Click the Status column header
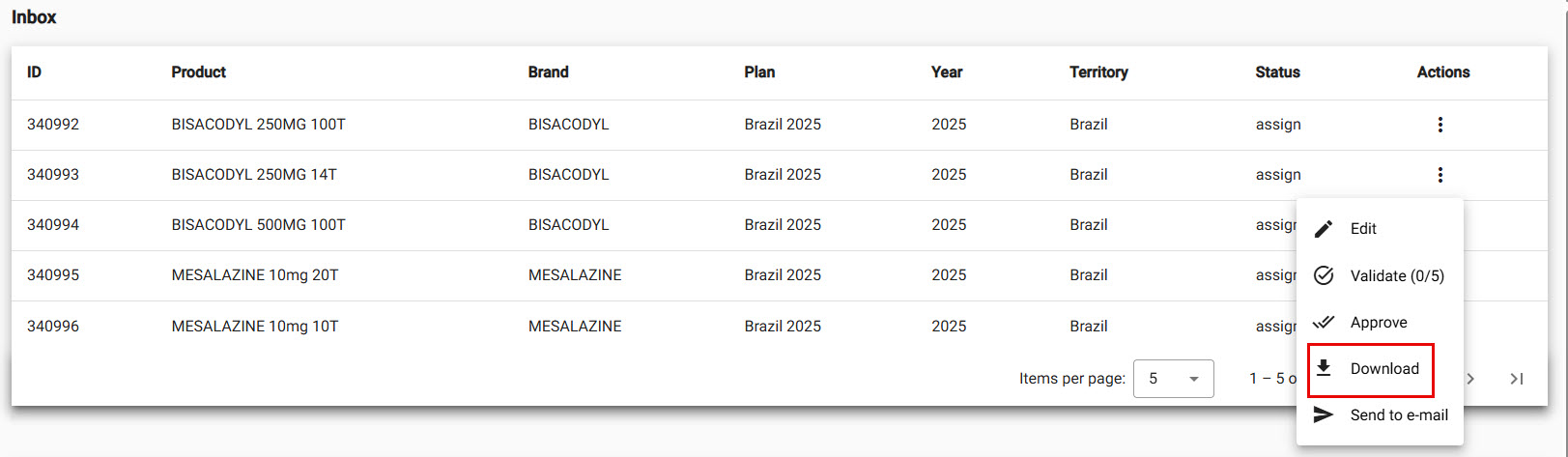The image size is (1568, 457). 1277,72
